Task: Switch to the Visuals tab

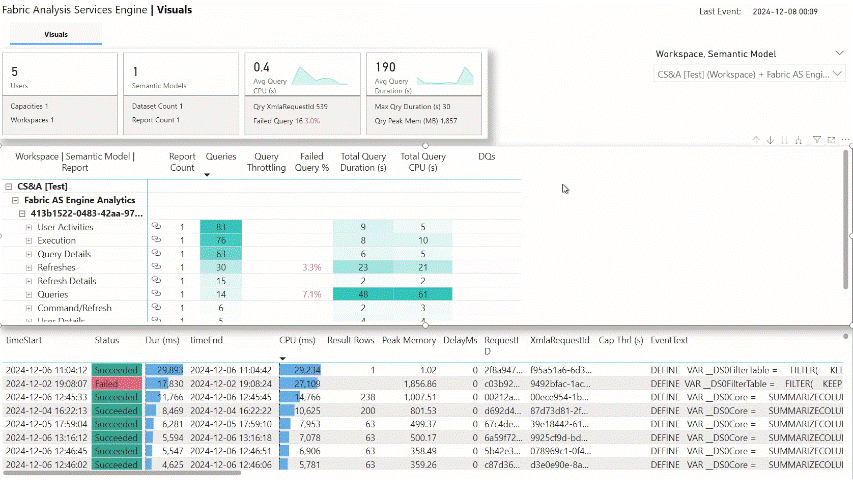Action: coord(56,34)
